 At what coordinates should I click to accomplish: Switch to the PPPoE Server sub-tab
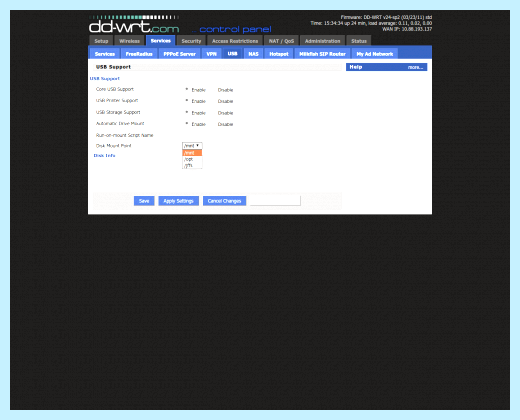179,54
